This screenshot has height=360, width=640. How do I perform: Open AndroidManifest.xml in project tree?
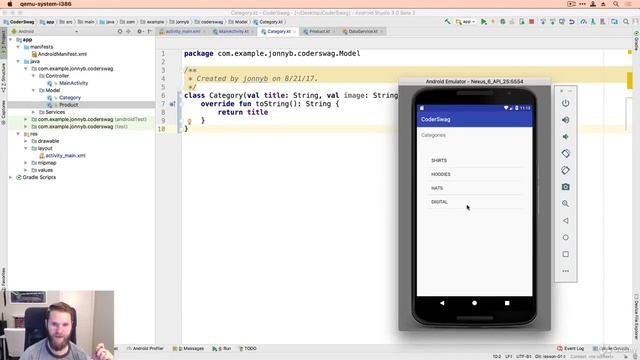pyautogui.click(x=62, y=54)
